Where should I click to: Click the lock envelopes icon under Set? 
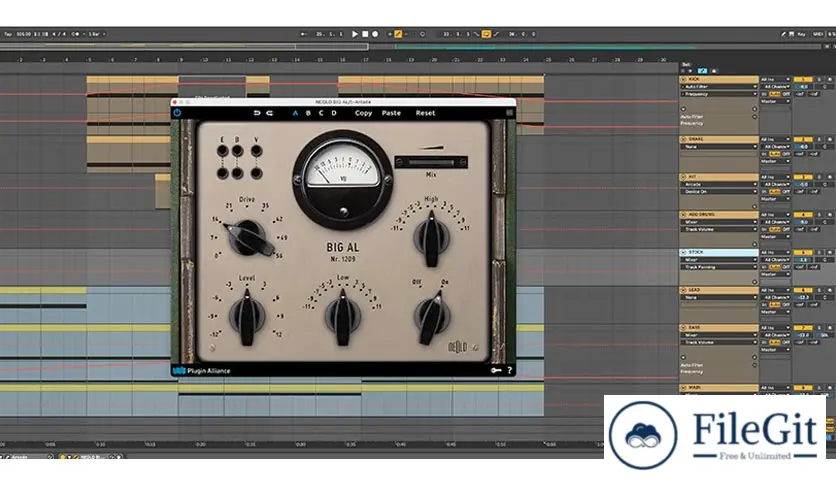pos(714,71)
